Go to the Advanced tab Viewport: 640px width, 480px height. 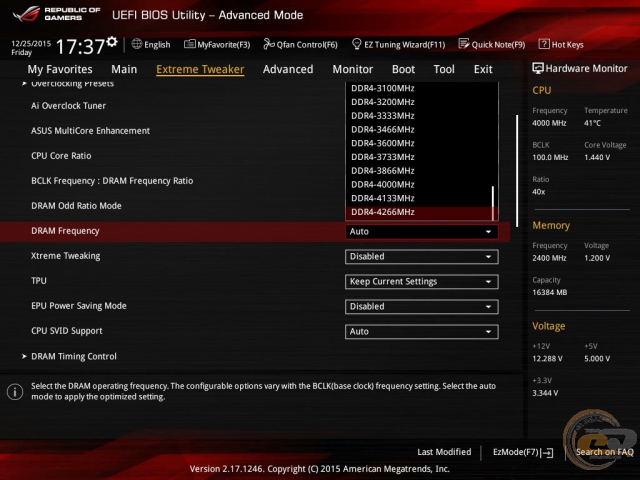point(288,69)
